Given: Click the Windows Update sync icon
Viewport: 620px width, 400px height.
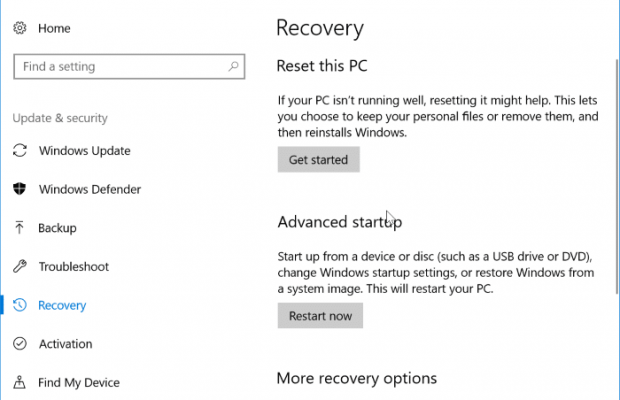Looking at the screenshot, I should coord(19,151).
